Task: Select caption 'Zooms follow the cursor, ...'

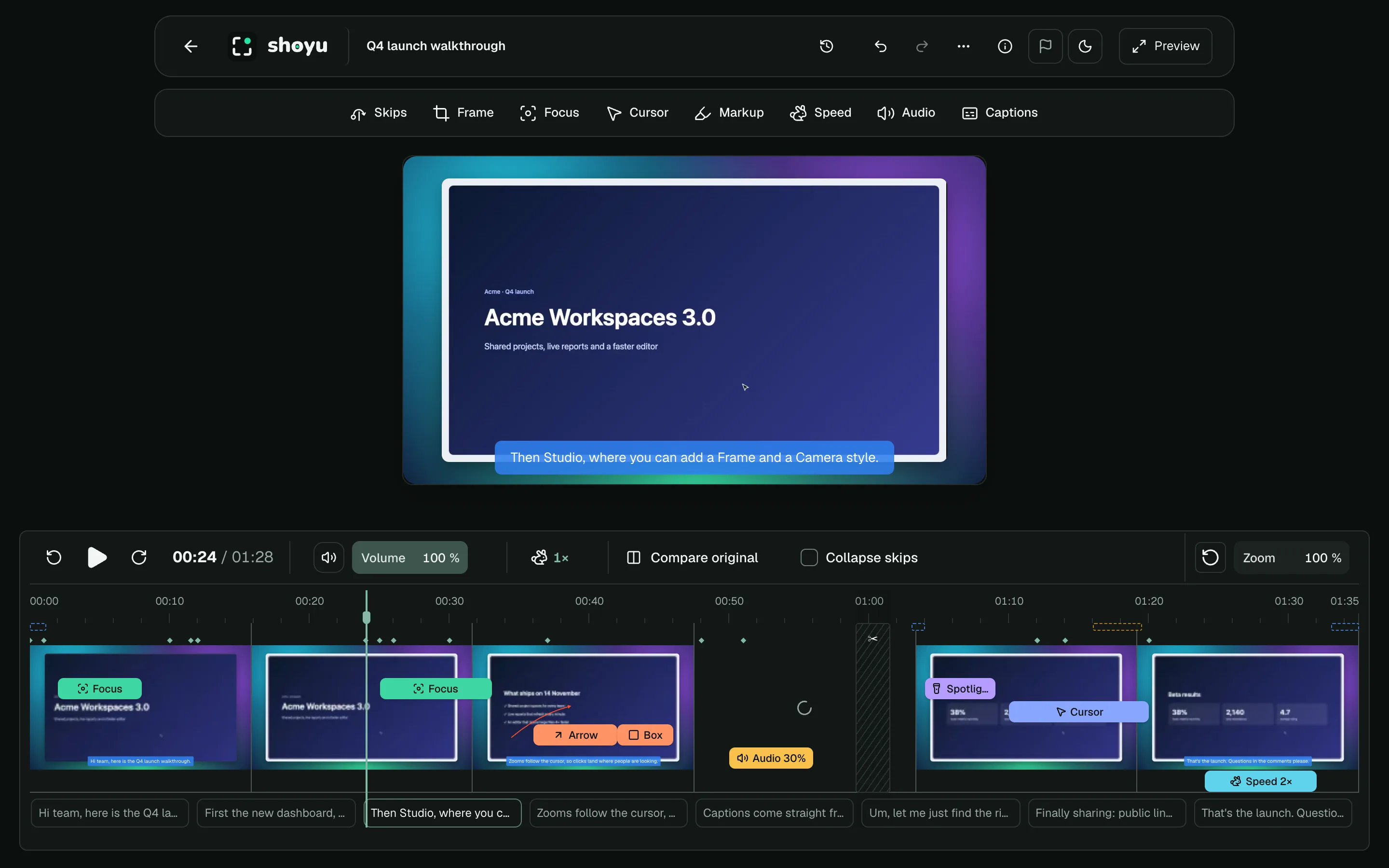Action: (608, 813)
